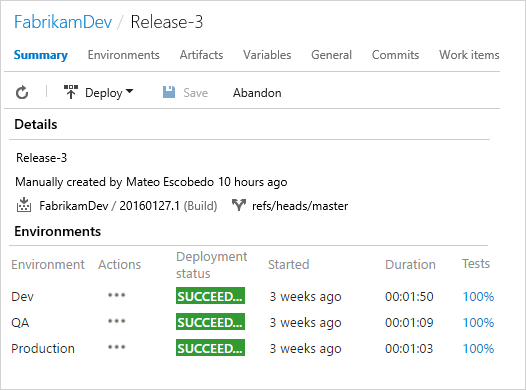
Task: Select the Production environment name
Action: click(x=43, y=349)
